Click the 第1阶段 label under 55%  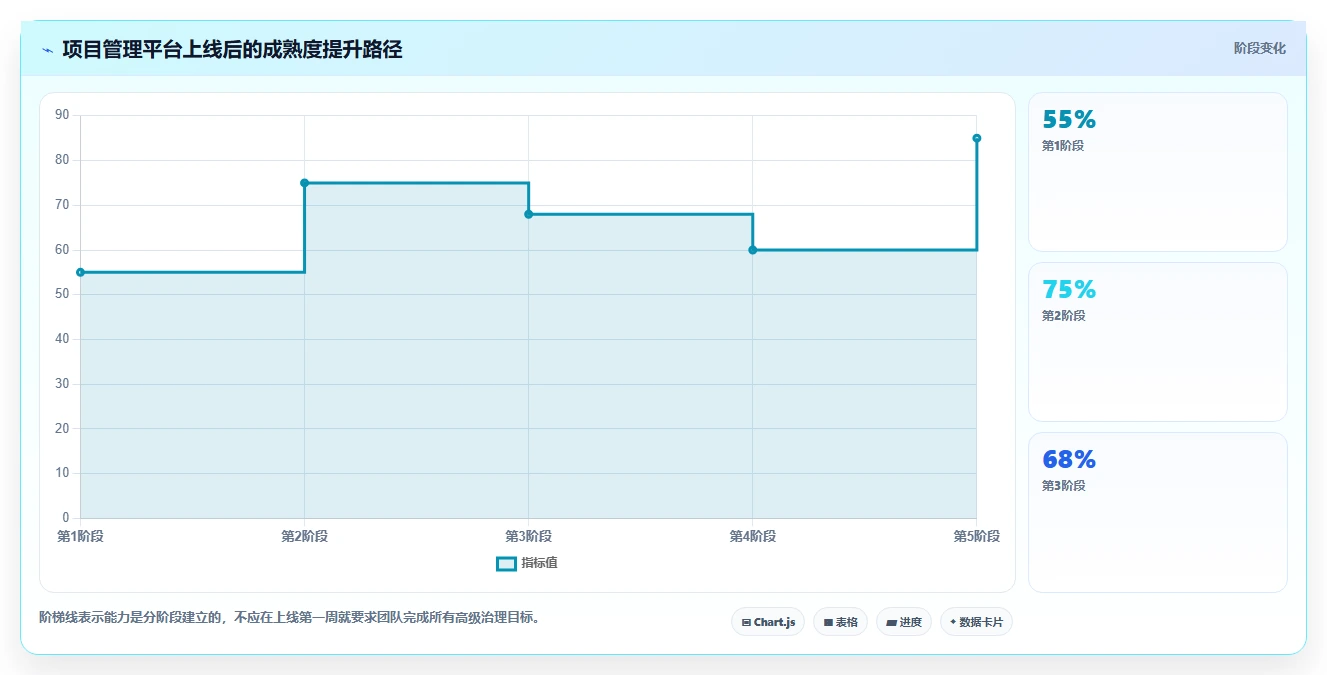coord(1063,146)
